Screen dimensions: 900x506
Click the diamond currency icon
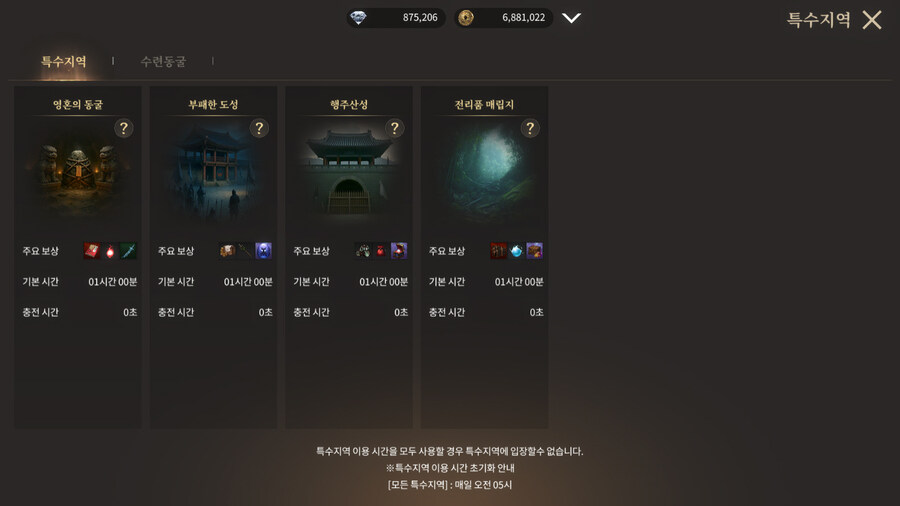pos(358,18)
